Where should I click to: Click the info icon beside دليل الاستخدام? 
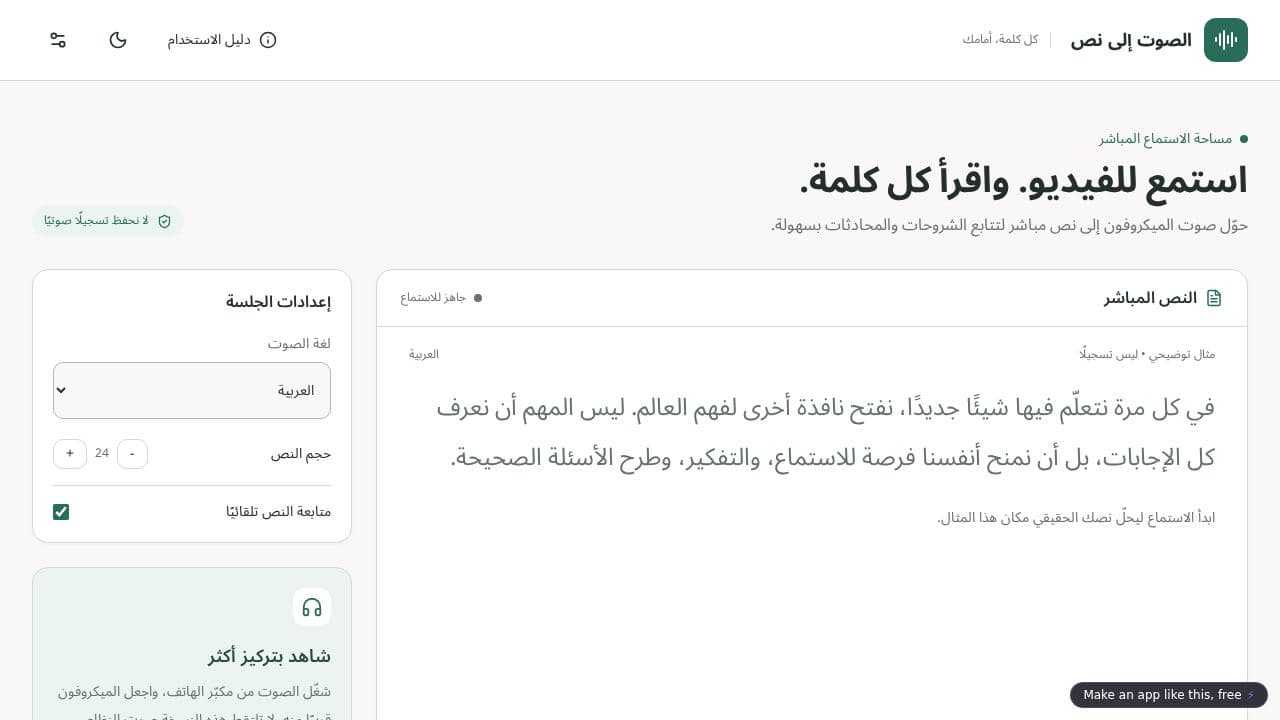pyautogui.click(x=268, y=40)
